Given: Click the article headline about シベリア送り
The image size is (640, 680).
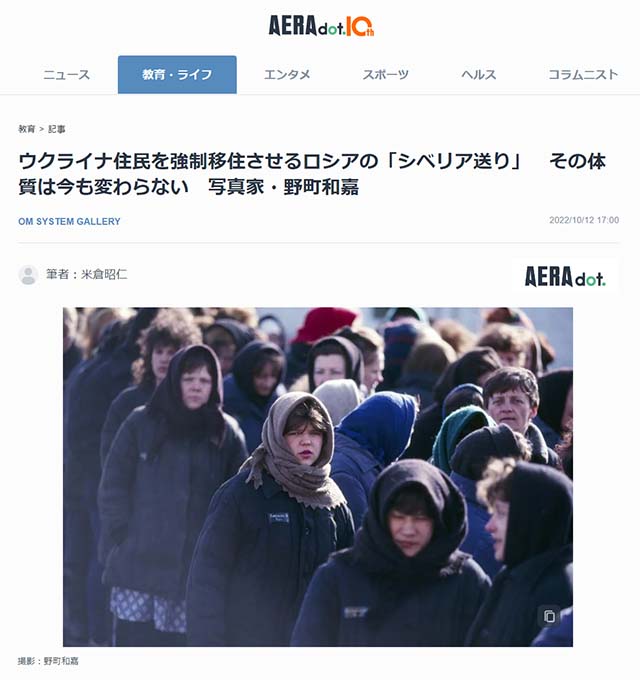Looking at the screenshot, I should tap(312, 174).
